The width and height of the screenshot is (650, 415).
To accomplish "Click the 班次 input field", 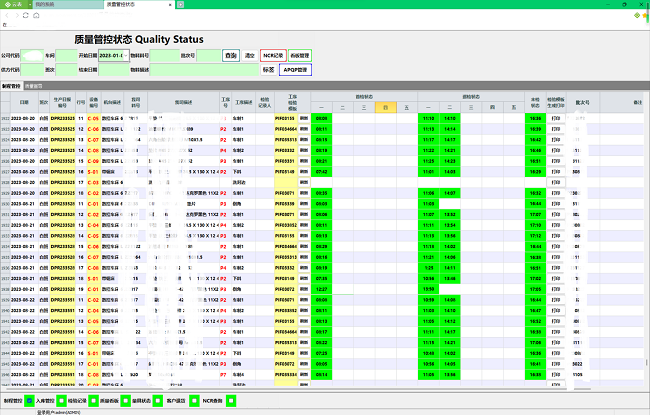I will click(66, 70).
